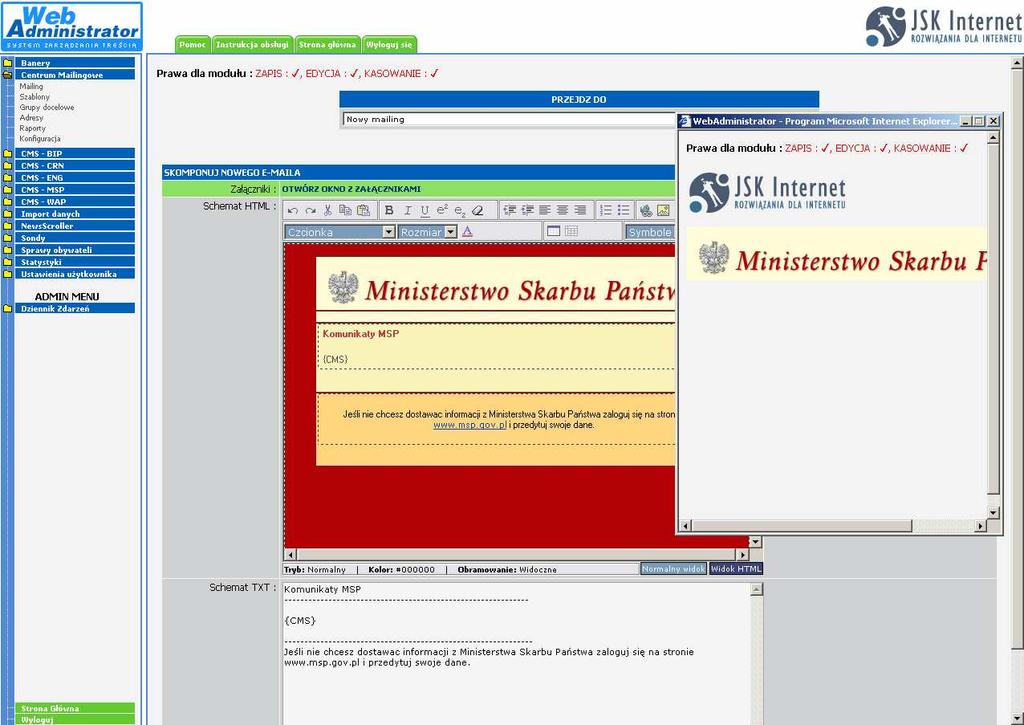This screenshot has width=1024, height=725.
Task: Toggle underline formatting
Action: [x=424, y=210]
